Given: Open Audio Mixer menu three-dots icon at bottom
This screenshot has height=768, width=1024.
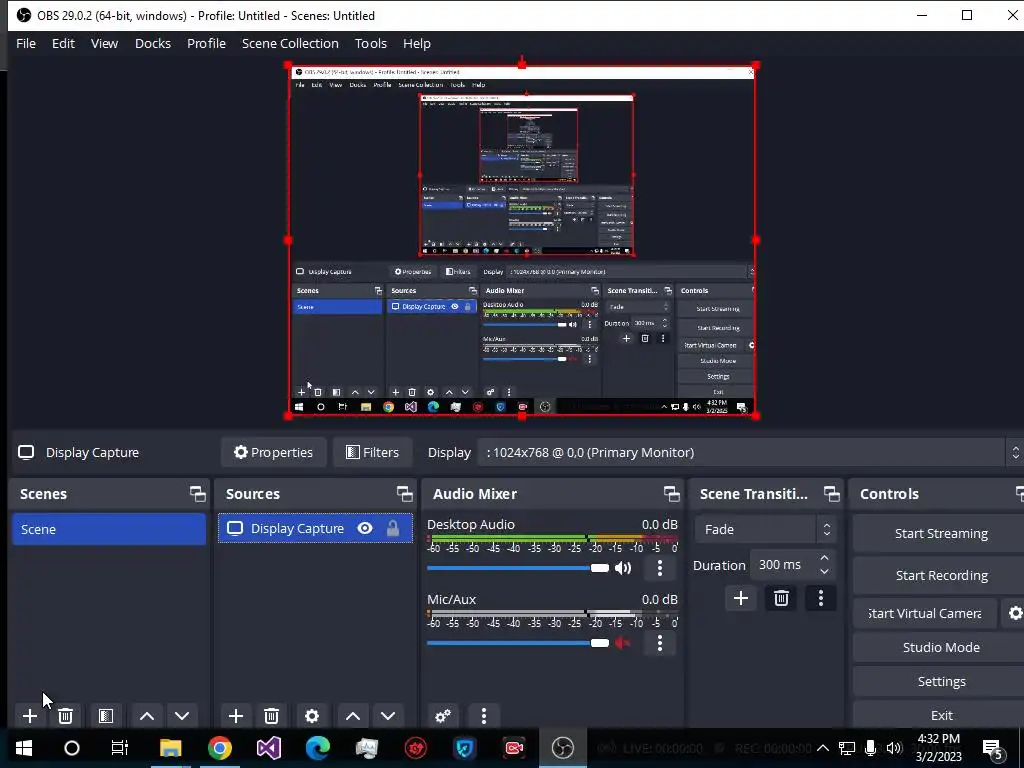Looking at the screenshot, I should click(x=484, y=716).
